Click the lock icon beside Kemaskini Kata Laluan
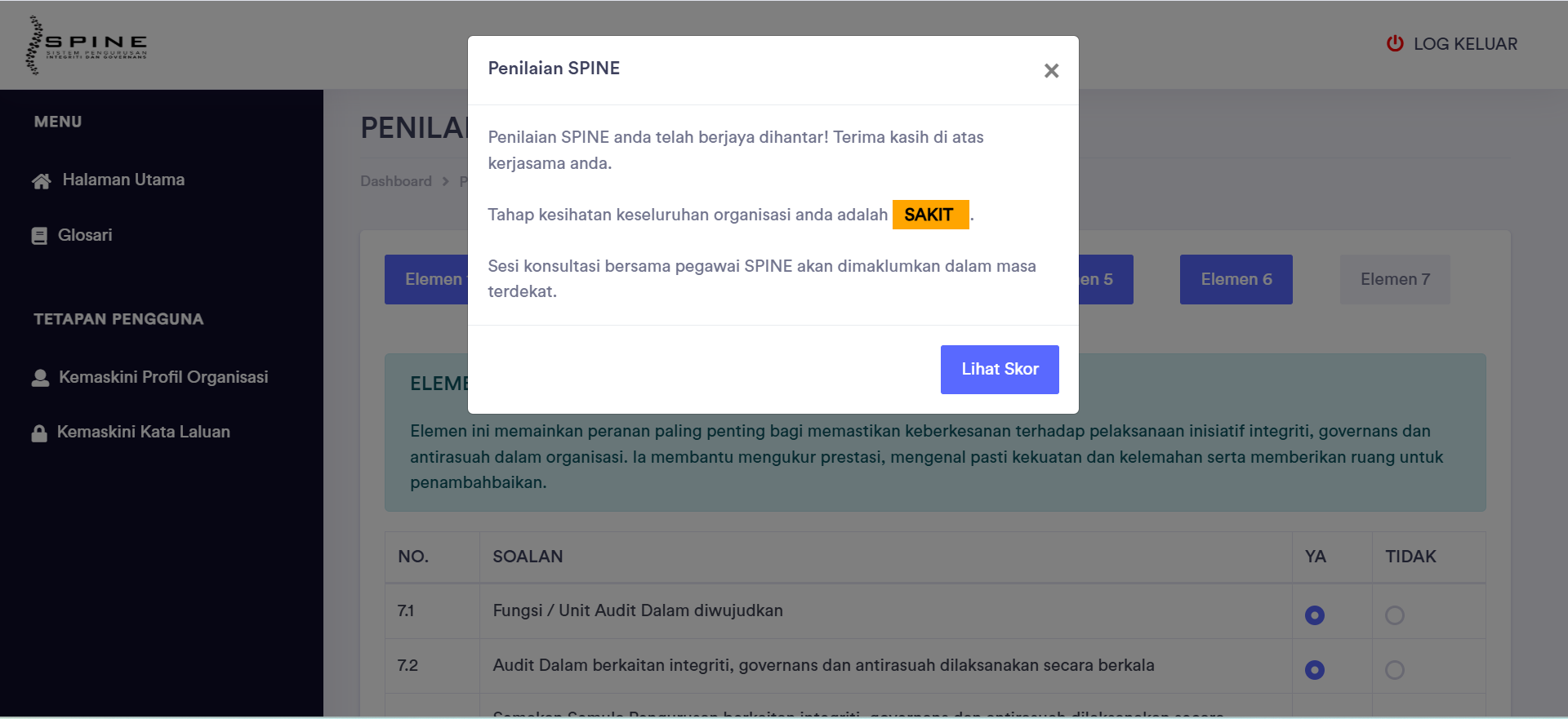 (39, 433)
